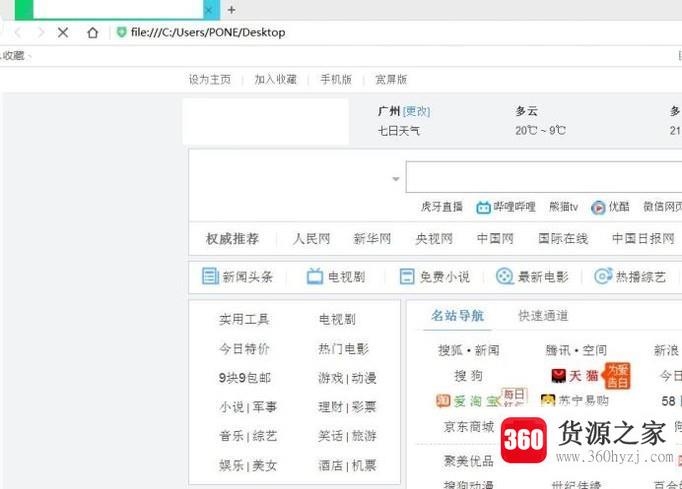The width and height of the screenshot is (682, 489).
Task: Click the browser back arrow
Action: 18,32
